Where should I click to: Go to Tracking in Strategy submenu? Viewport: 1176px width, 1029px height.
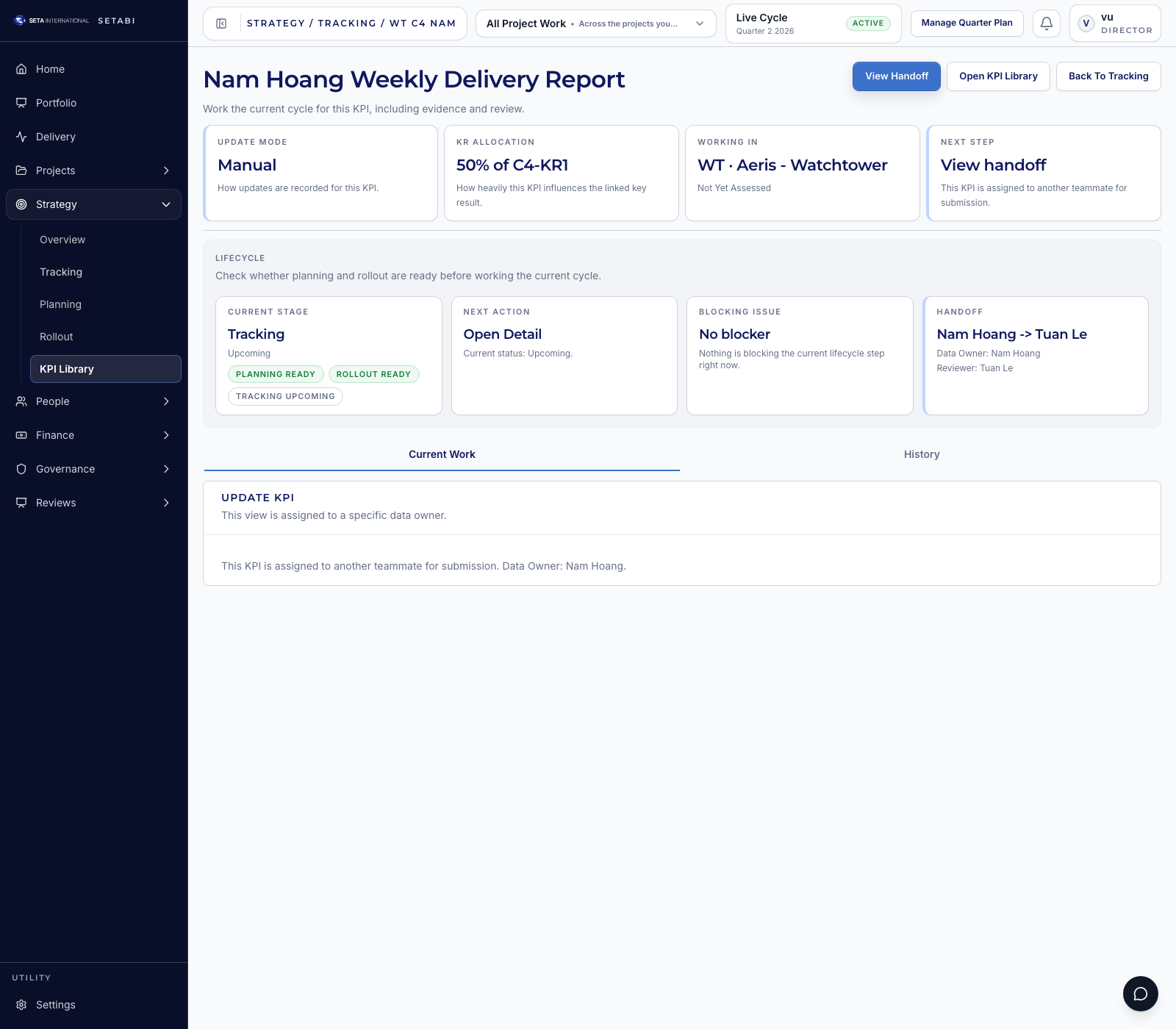point(61,272)
